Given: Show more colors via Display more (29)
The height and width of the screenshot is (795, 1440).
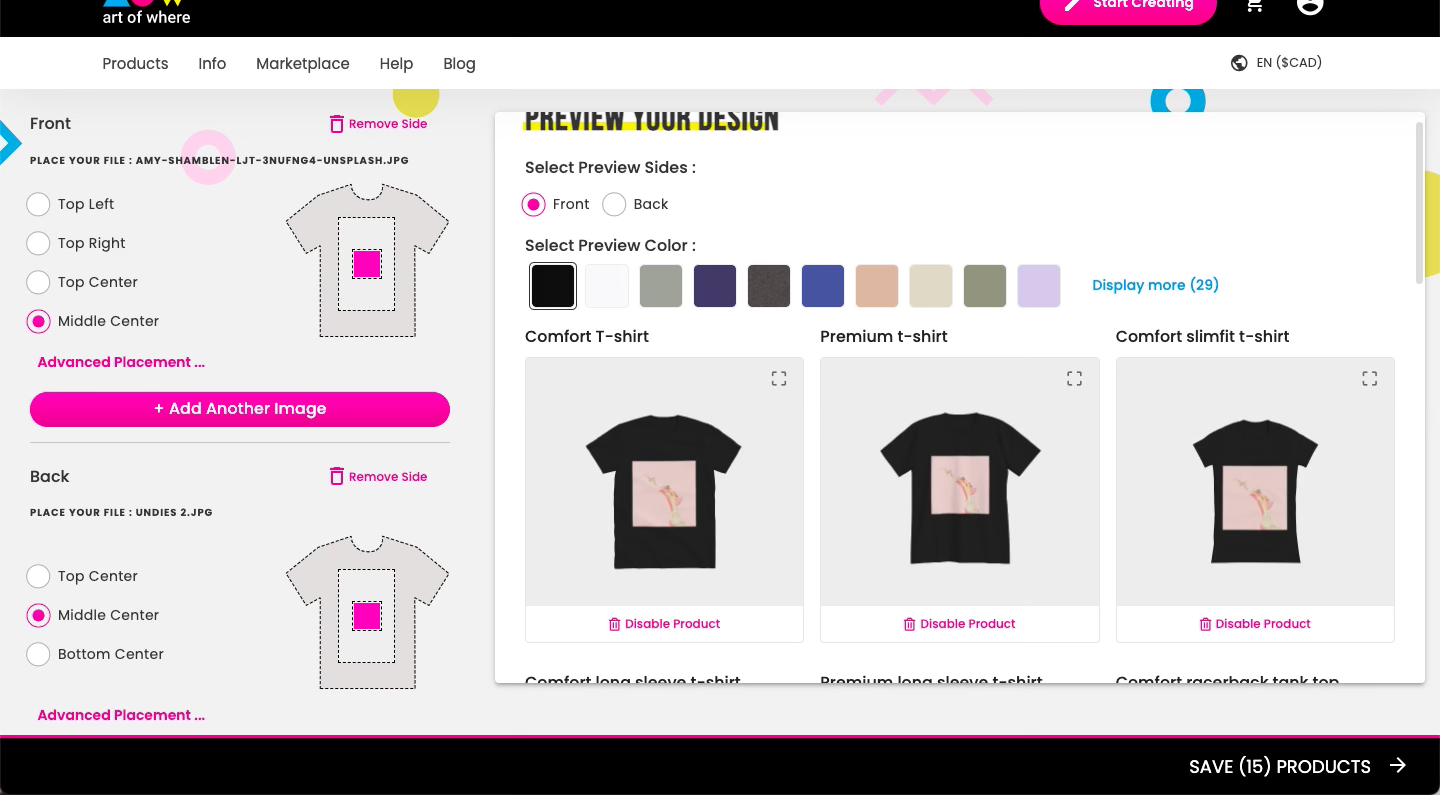Looking at the screenshot, I should click(1155, 285).
